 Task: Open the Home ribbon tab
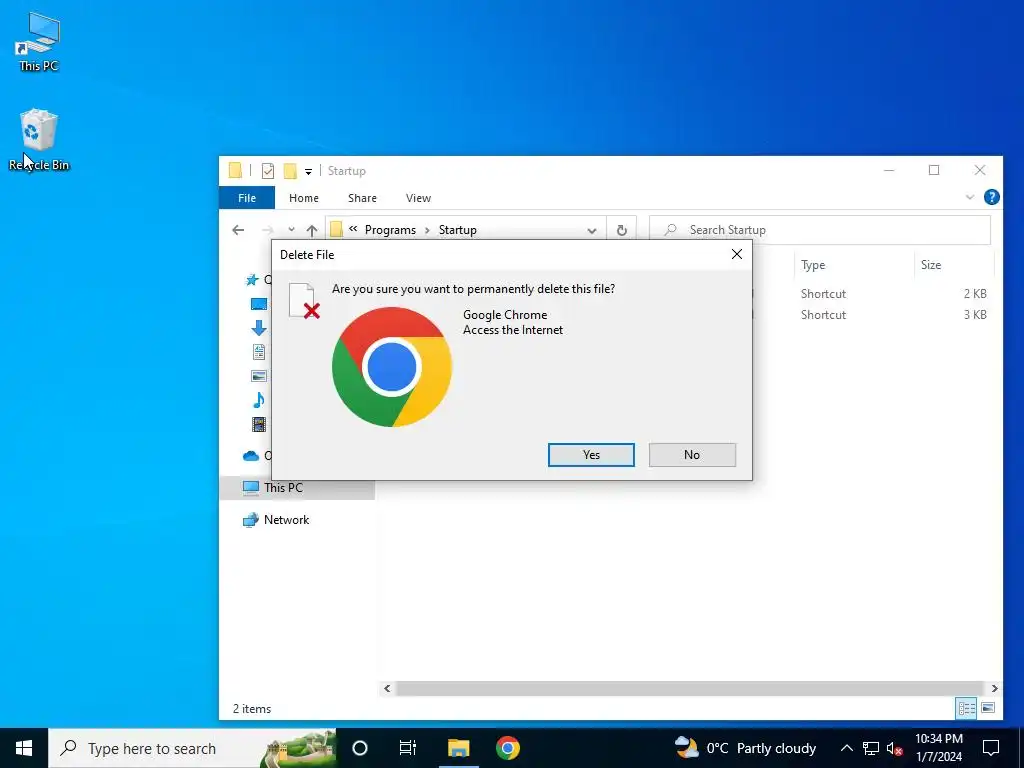pyautogui.click(x=304, y=198)
